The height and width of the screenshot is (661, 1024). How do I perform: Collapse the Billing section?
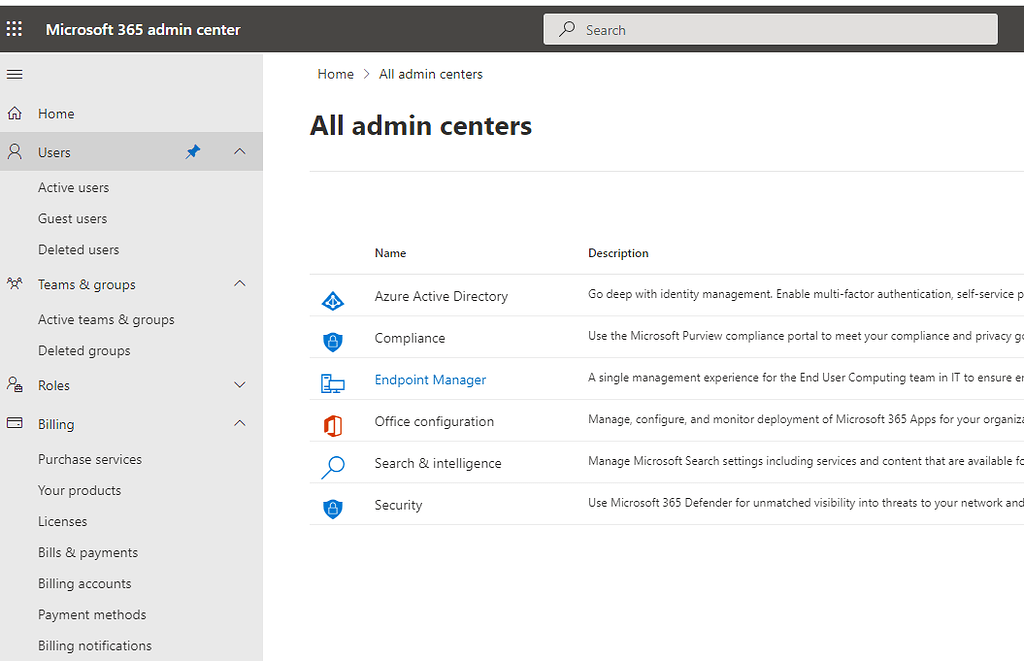239,423
